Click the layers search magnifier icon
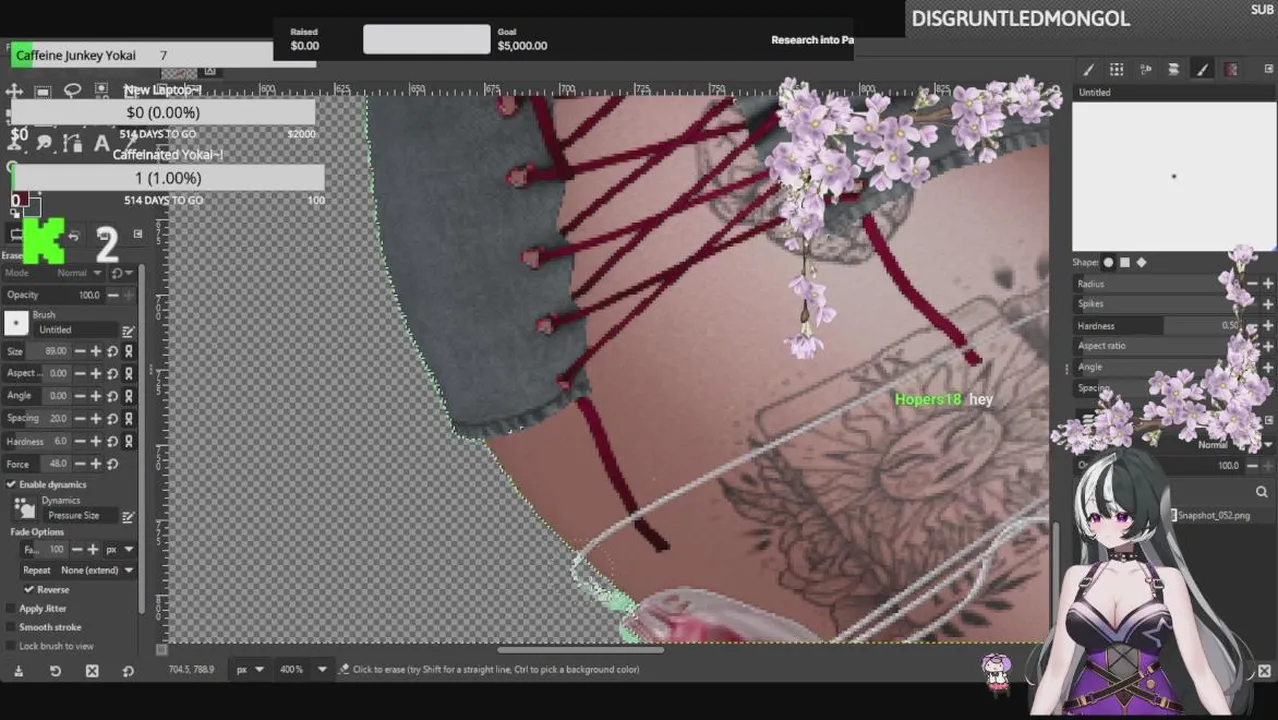Screen dimensions: 1278x720 (x=1262, y=492)
